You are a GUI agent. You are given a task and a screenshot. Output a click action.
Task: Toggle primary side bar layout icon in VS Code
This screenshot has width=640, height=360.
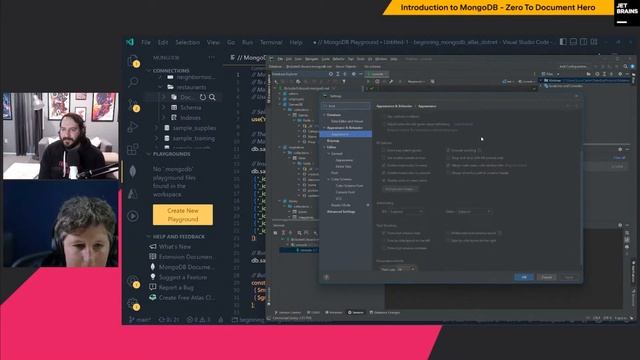563,42
